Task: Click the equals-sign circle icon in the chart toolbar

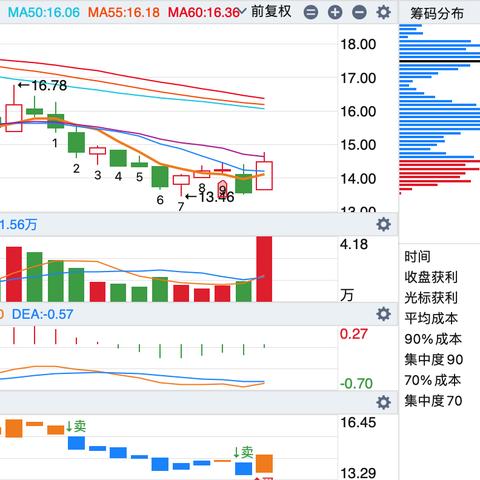Action: (311, 13)
